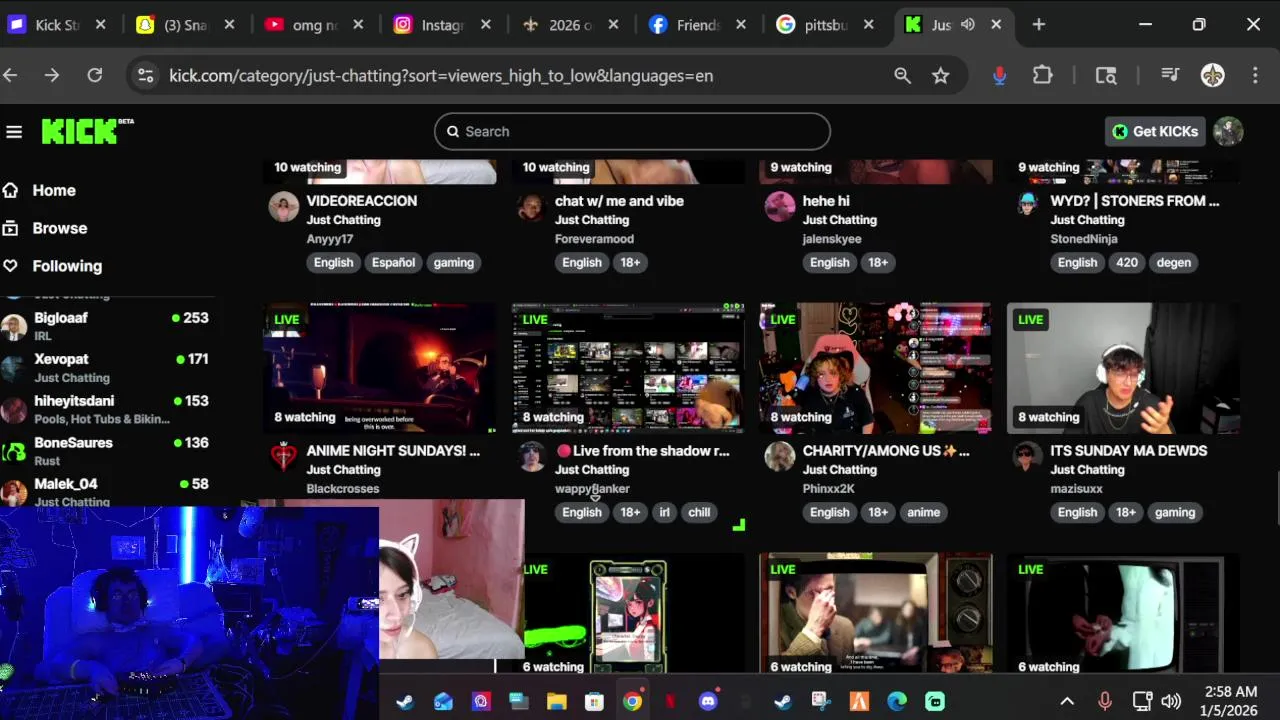
Task: Click the 420 tag under StonedNinja
Action: pos(1127,262)
